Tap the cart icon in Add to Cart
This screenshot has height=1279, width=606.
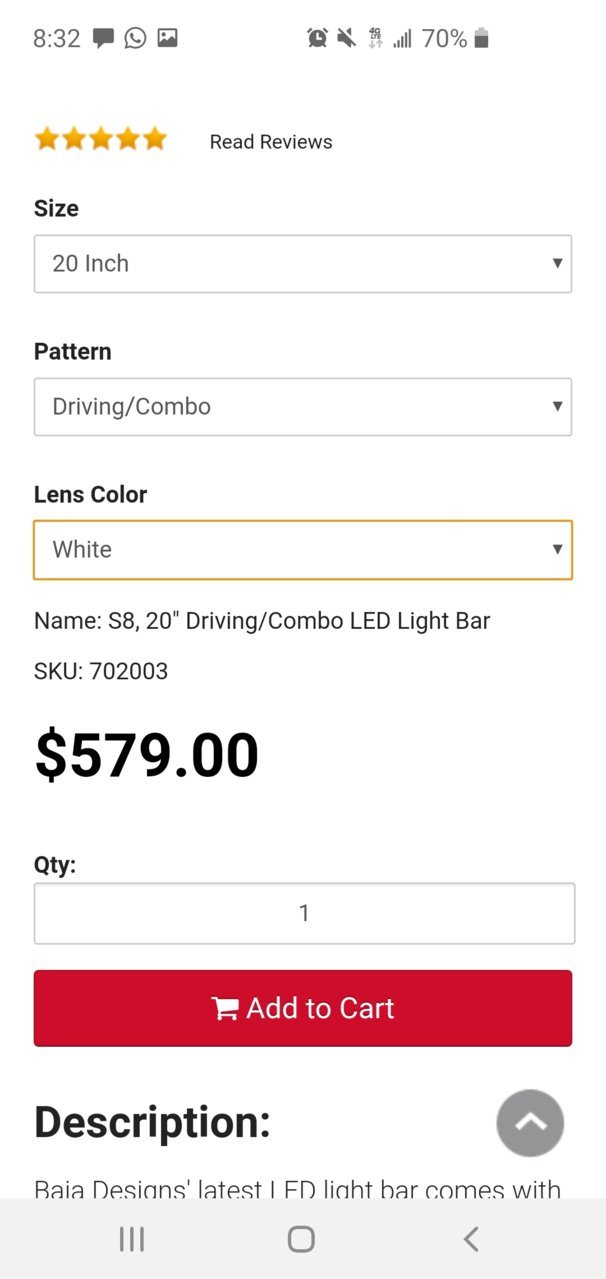tap(225, 1009)
